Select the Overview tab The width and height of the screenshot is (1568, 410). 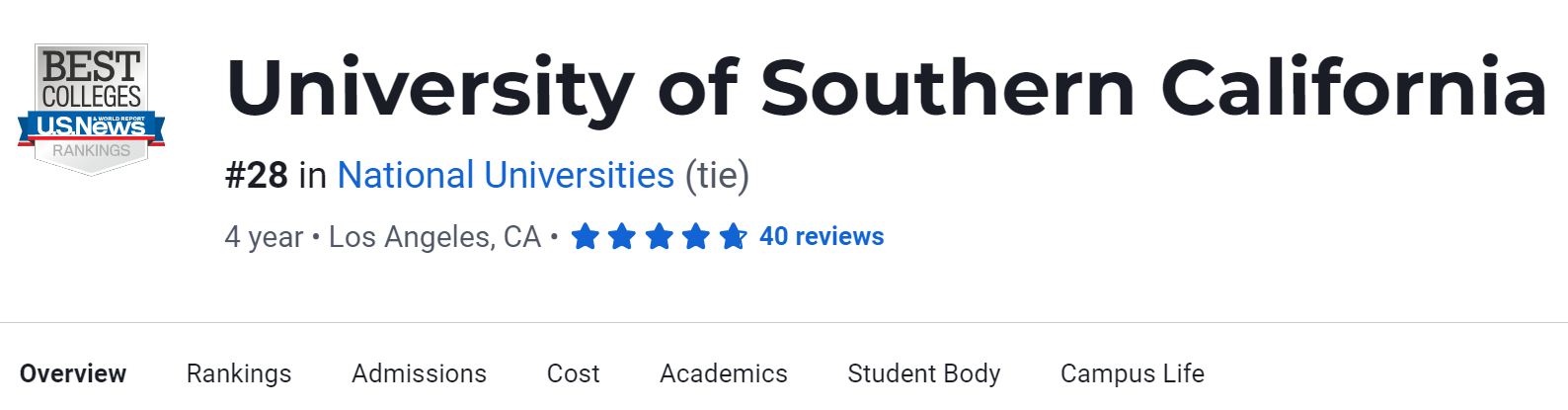coord(73,373)
